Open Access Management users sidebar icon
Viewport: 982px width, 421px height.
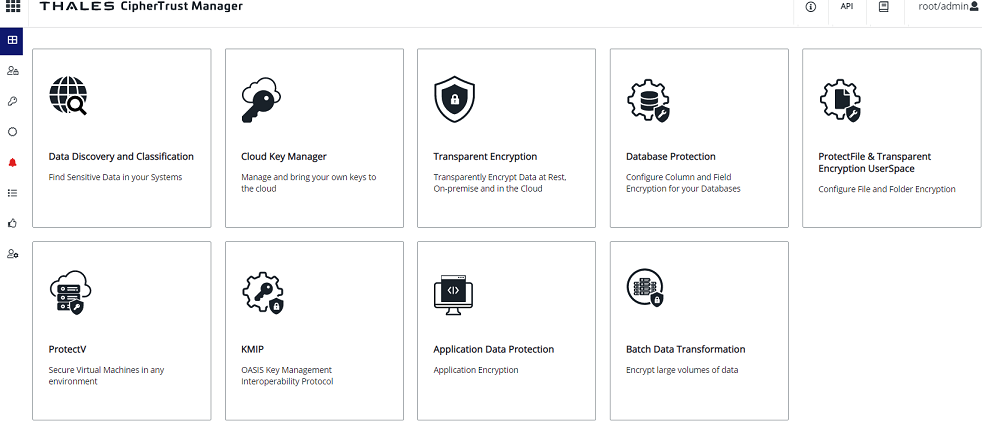pyautogui.click(x=12, y=71)
